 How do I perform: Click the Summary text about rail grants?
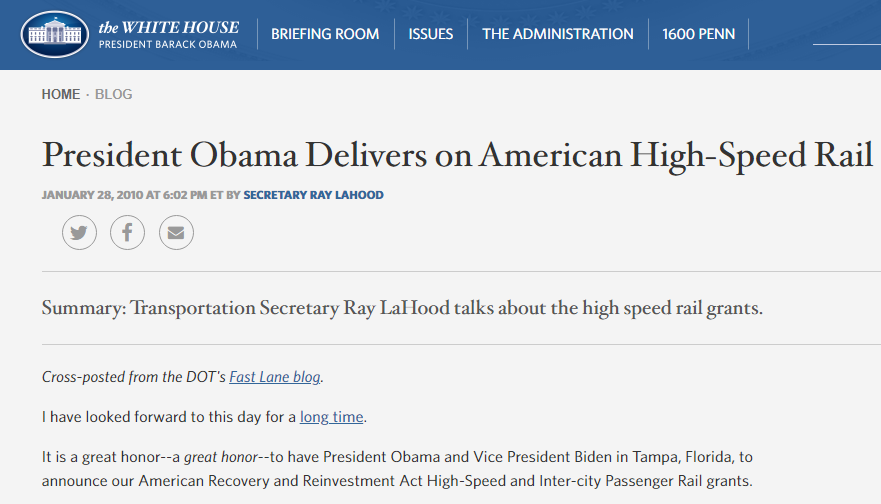click(402, 308)
